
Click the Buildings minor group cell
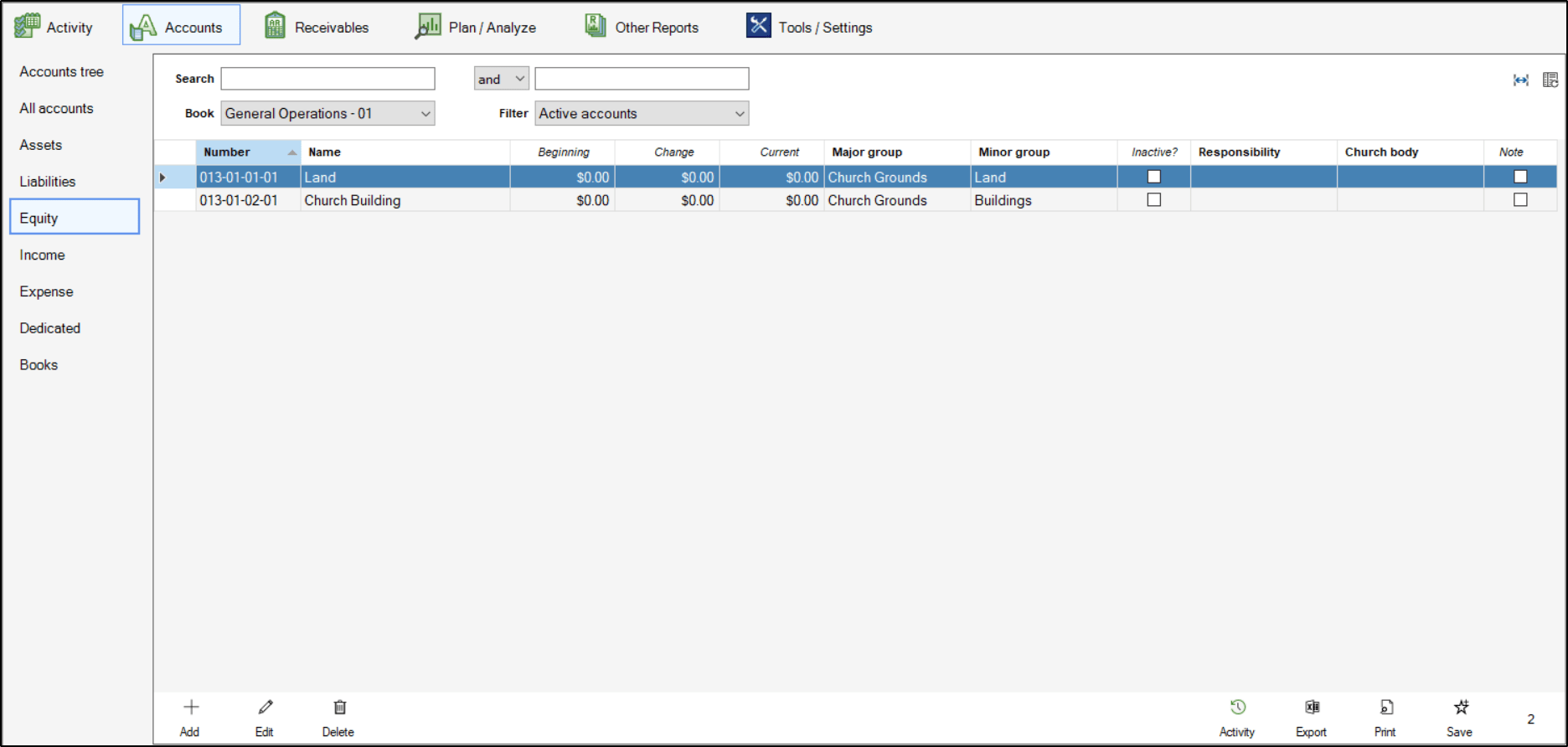[x=1044, y=200]
